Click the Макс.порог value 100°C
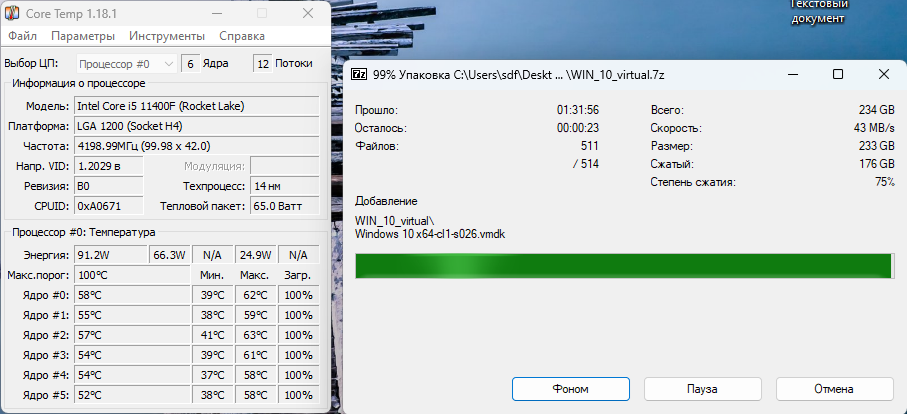 [132, 275]
